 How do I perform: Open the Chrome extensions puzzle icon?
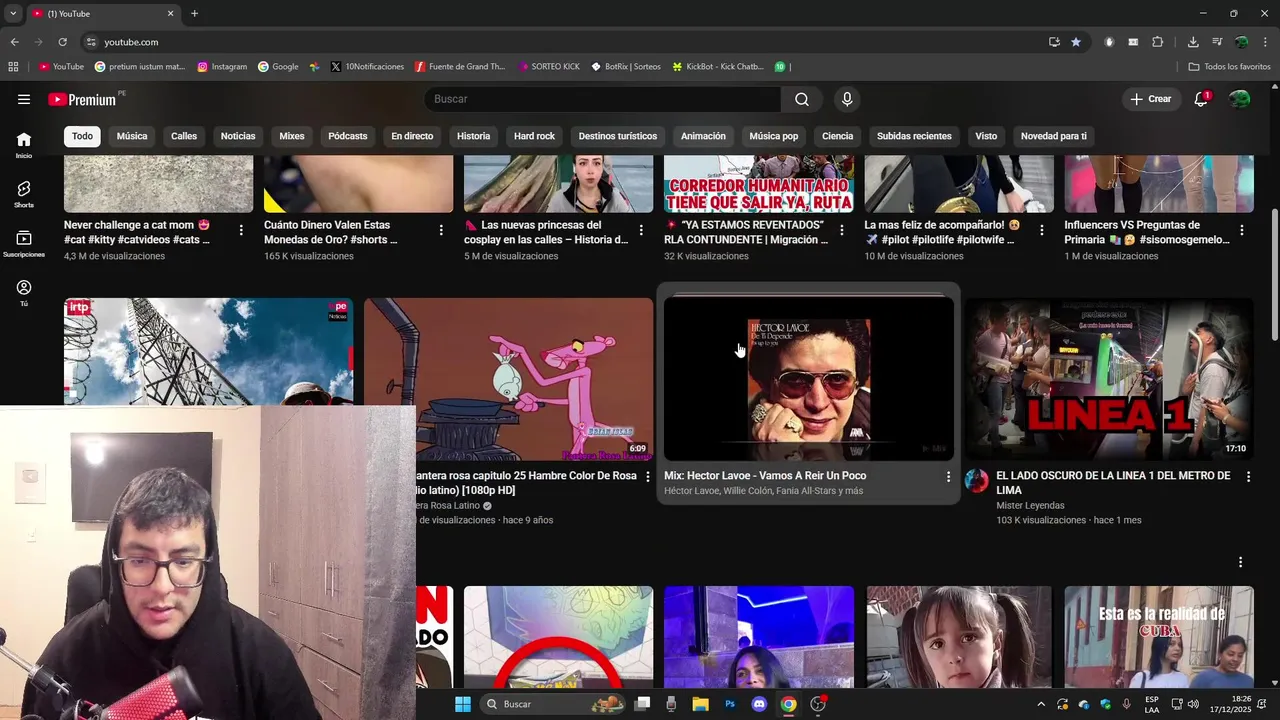pyautogui.click(x=1157, y=42)
